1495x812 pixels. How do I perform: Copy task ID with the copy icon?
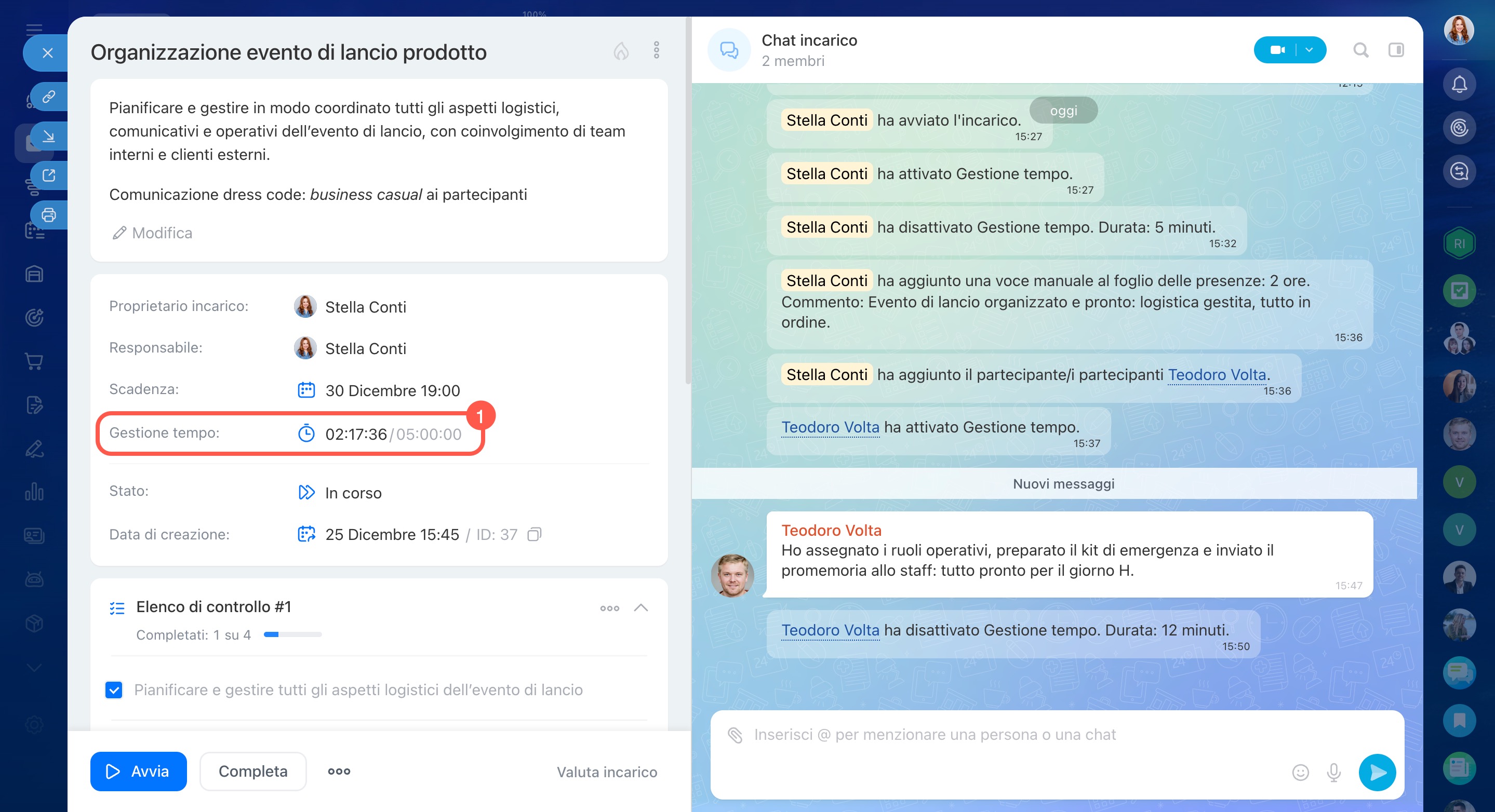pyautogui.click(x=534, y=534)
